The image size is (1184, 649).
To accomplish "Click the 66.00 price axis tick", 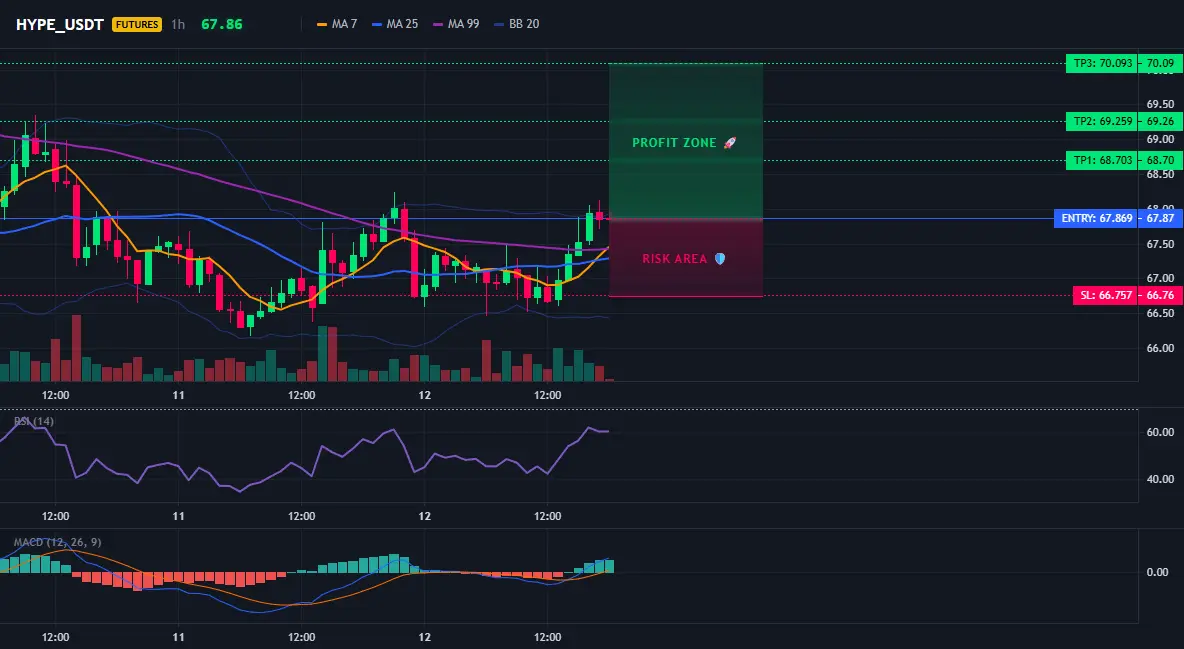I will (1160, 348).
